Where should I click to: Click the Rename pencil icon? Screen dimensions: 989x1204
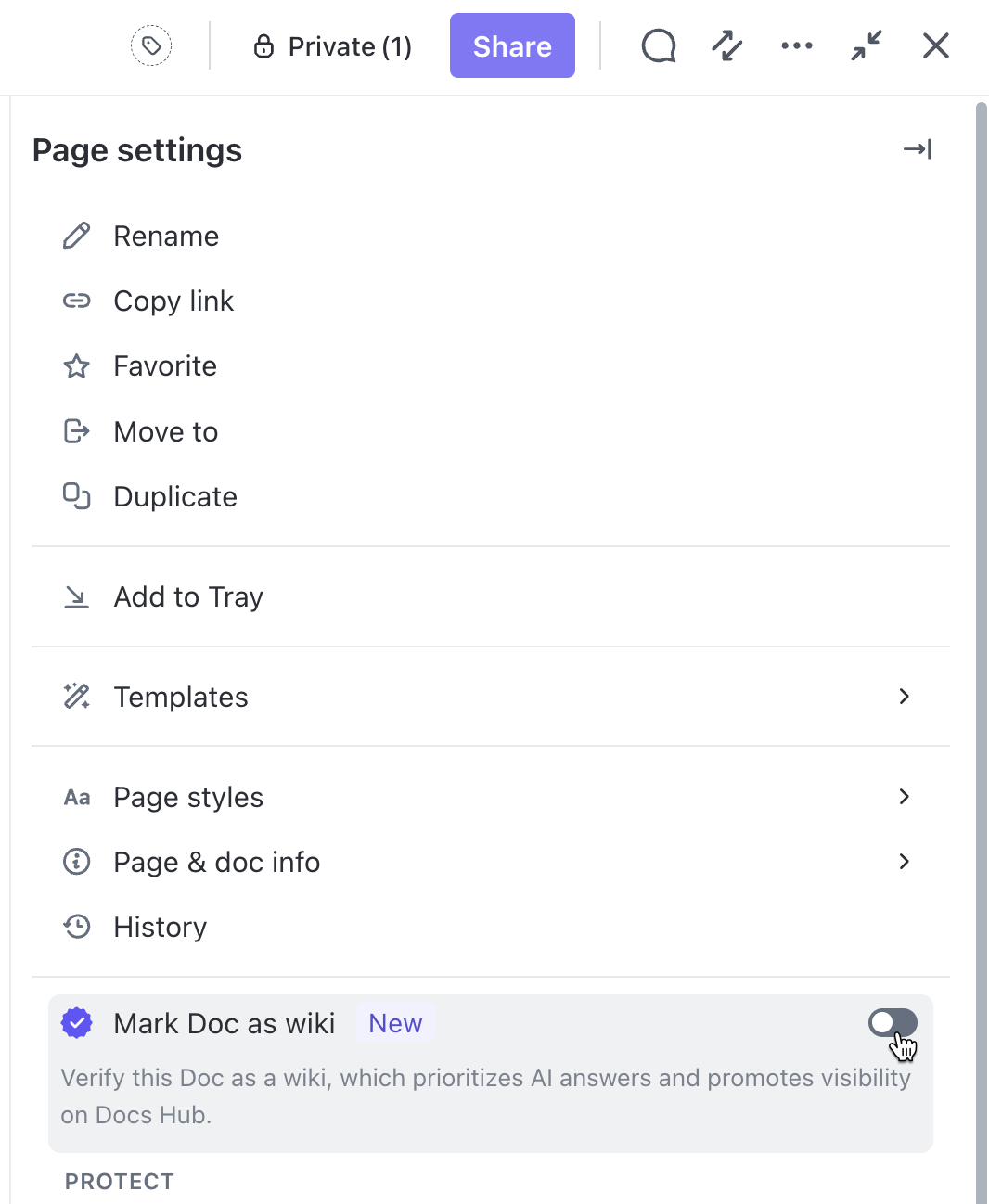click(76, 236)
